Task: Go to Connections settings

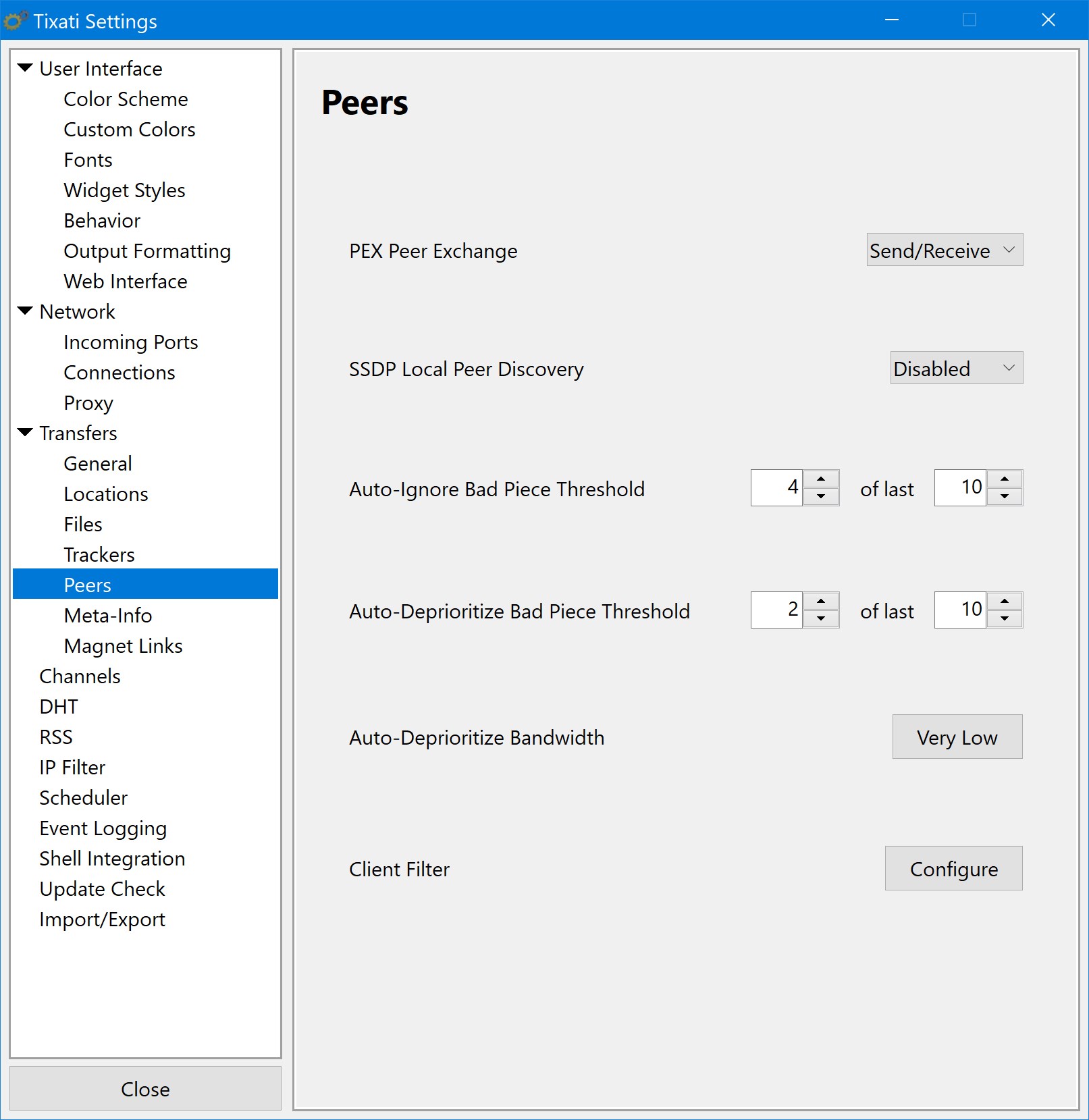Action: click(x=119, y=372)
